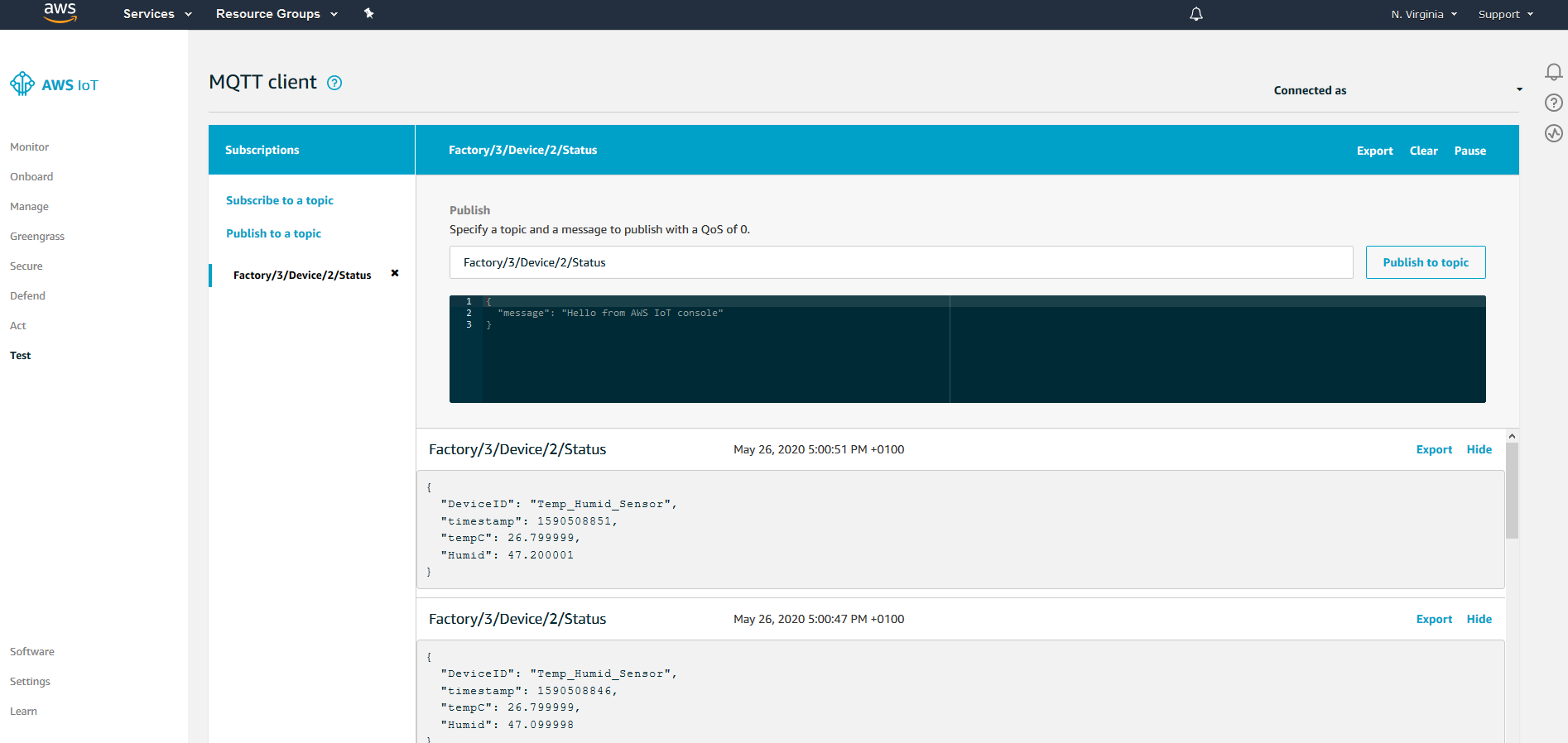Open the right-side notifications bell icon

pyautogui.click(x=1554, y=72)
